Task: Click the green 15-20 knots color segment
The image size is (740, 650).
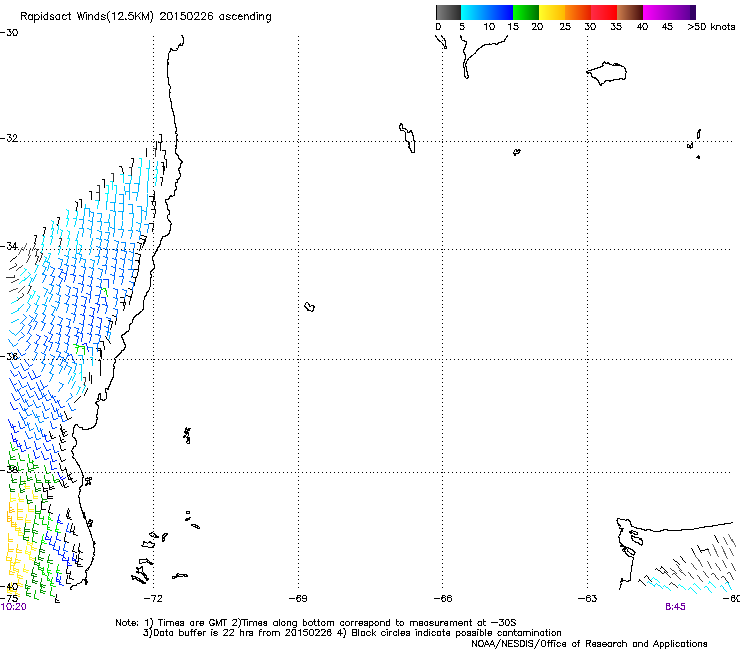Action: coord(526,12)
